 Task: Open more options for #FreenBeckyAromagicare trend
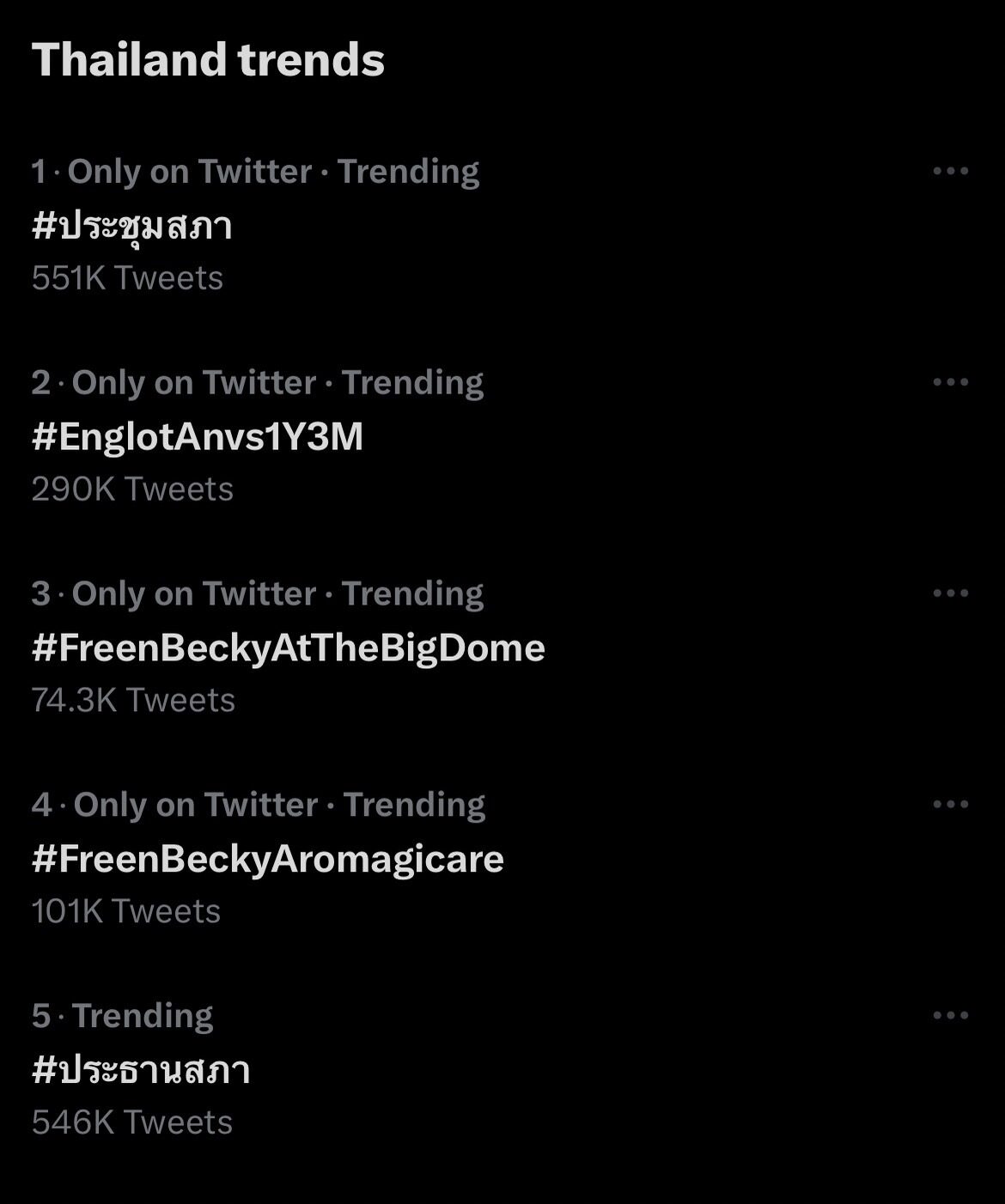pyautogui.click(x=950, y=805)
